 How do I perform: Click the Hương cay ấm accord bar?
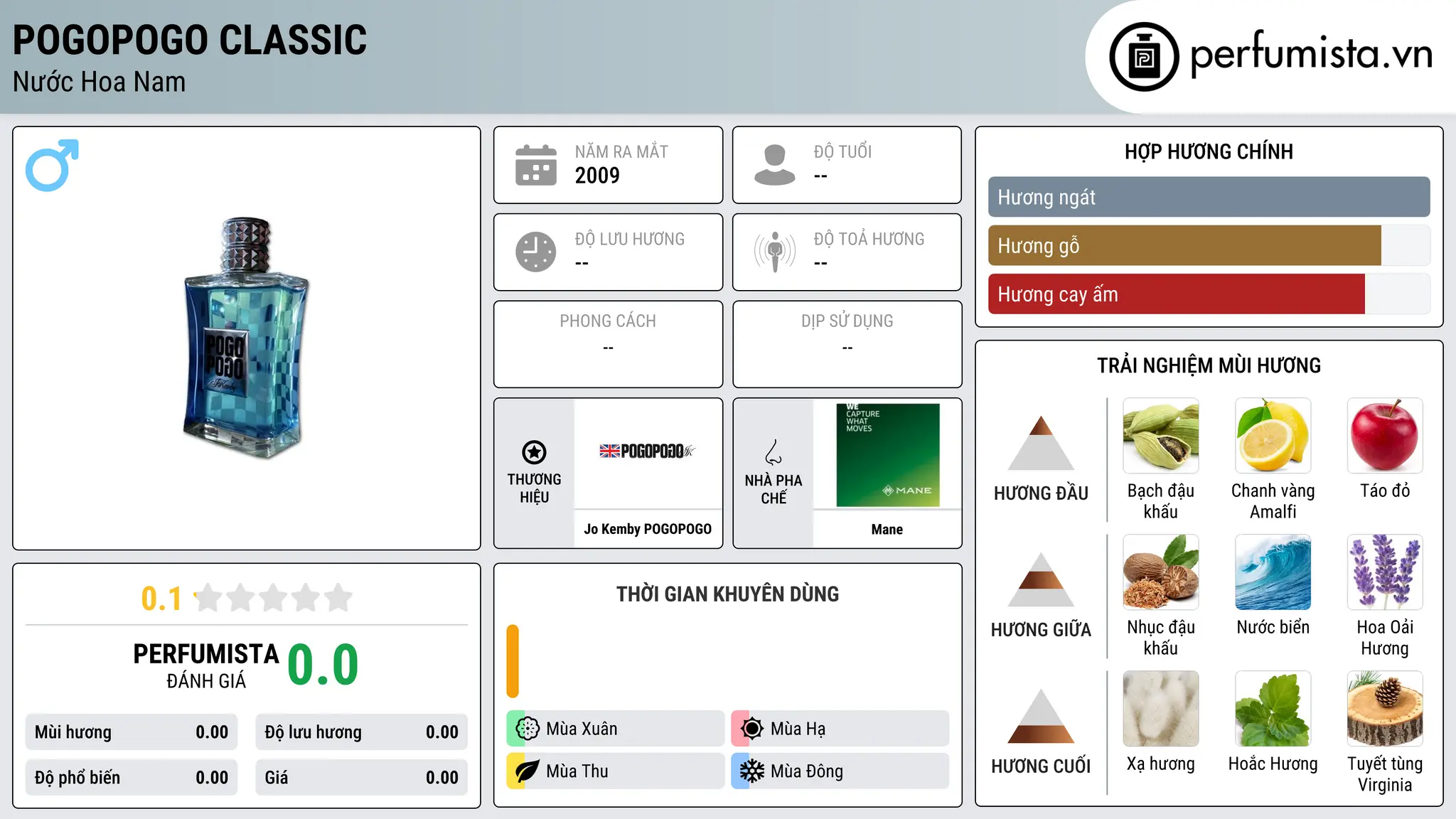coord(1209,294)
